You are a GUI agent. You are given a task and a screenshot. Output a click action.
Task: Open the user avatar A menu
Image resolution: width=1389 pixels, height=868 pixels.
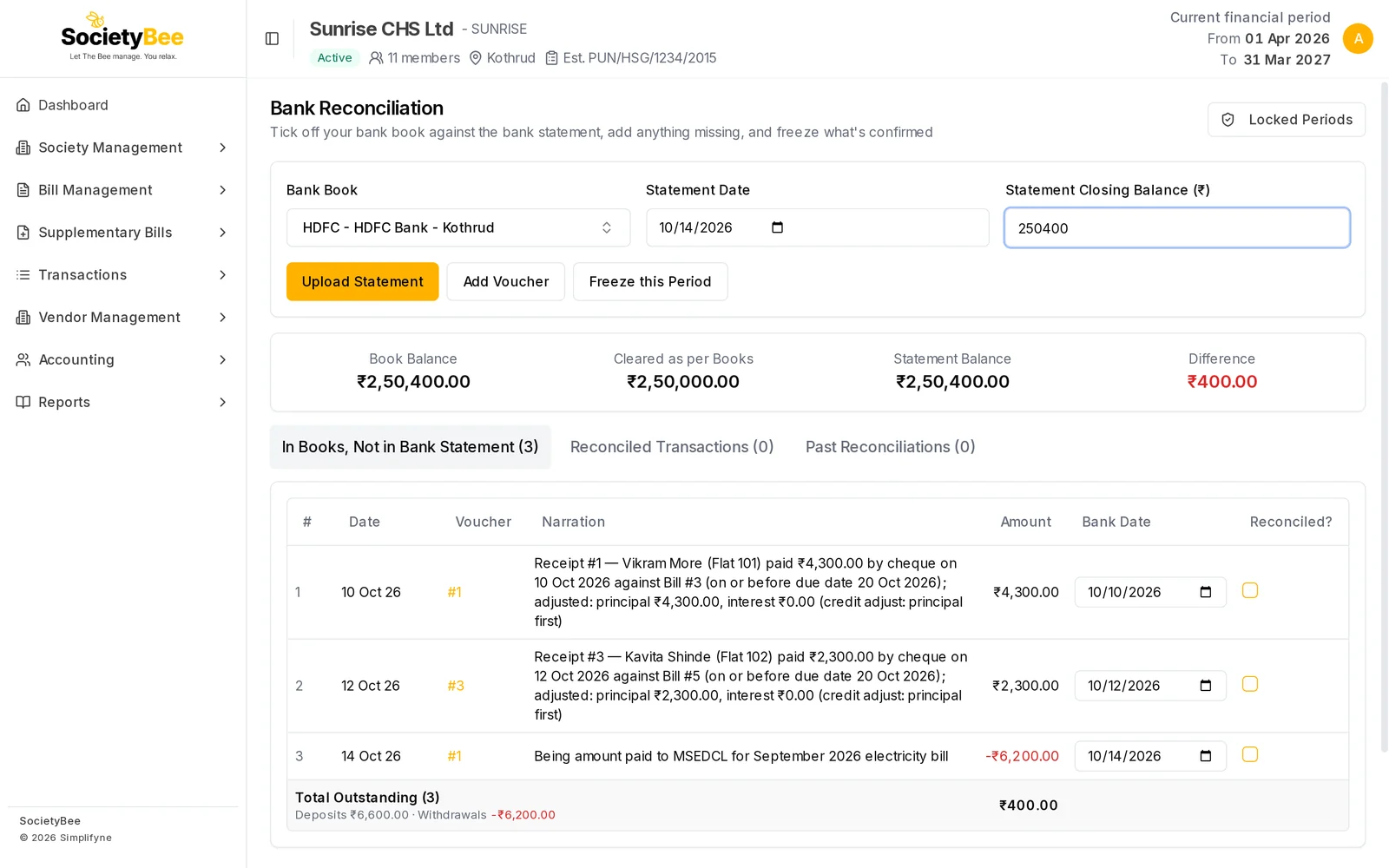[1358, 39]
